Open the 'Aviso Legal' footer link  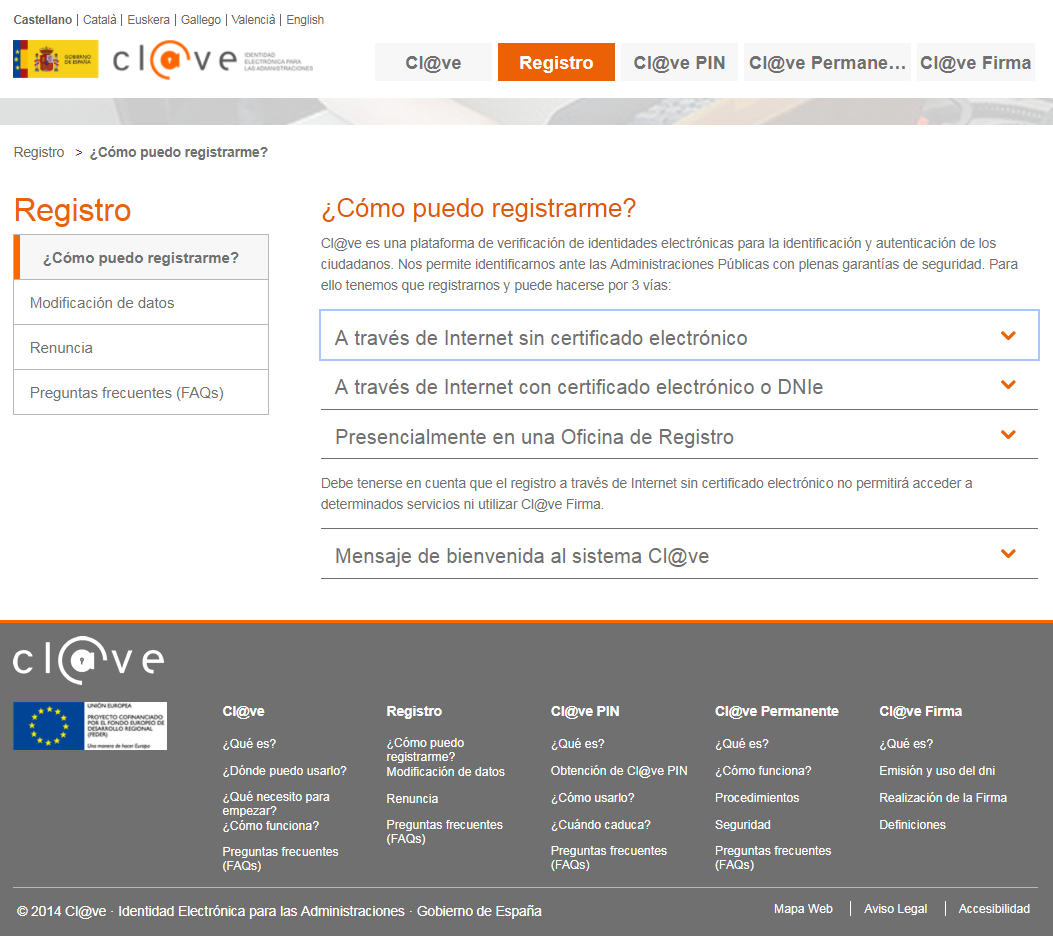pos(895,908)
